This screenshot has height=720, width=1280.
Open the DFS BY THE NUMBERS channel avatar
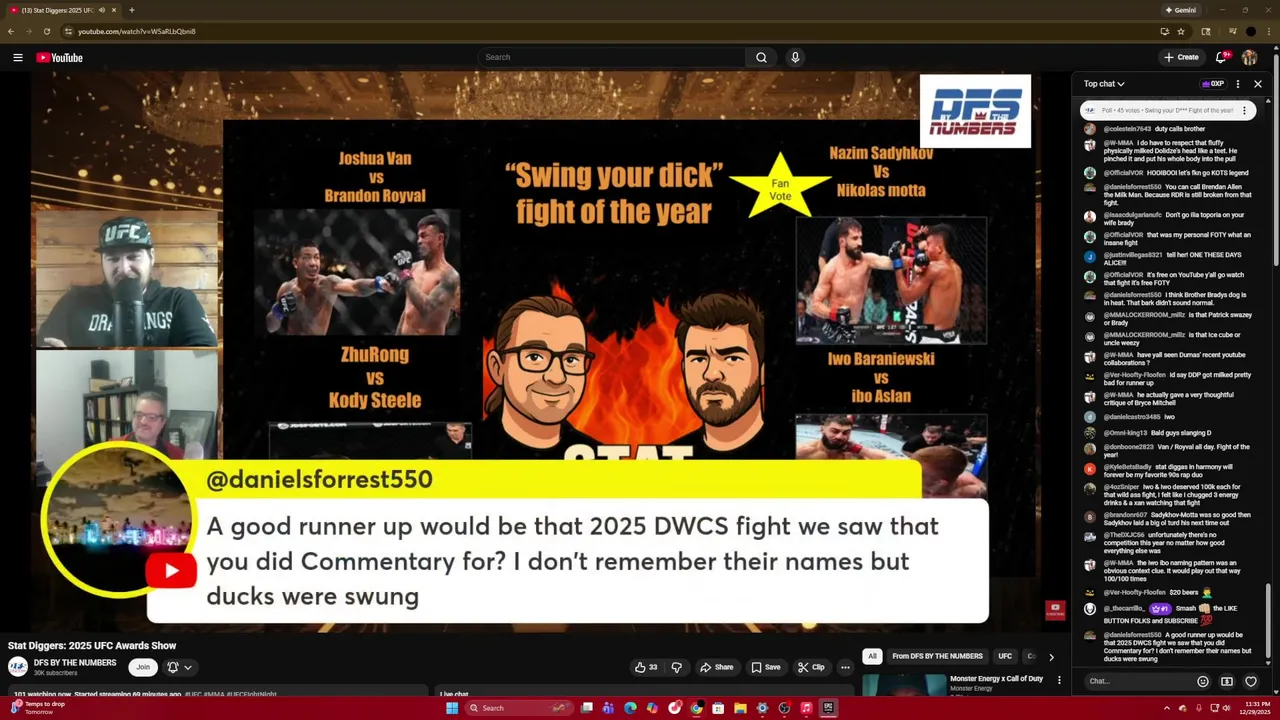pos(17,667)
